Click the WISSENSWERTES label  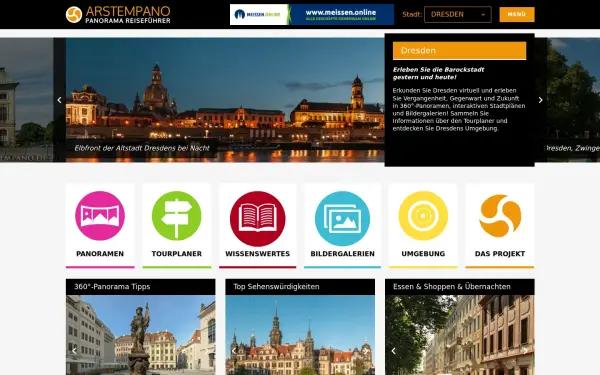click(x=258, y=254)
